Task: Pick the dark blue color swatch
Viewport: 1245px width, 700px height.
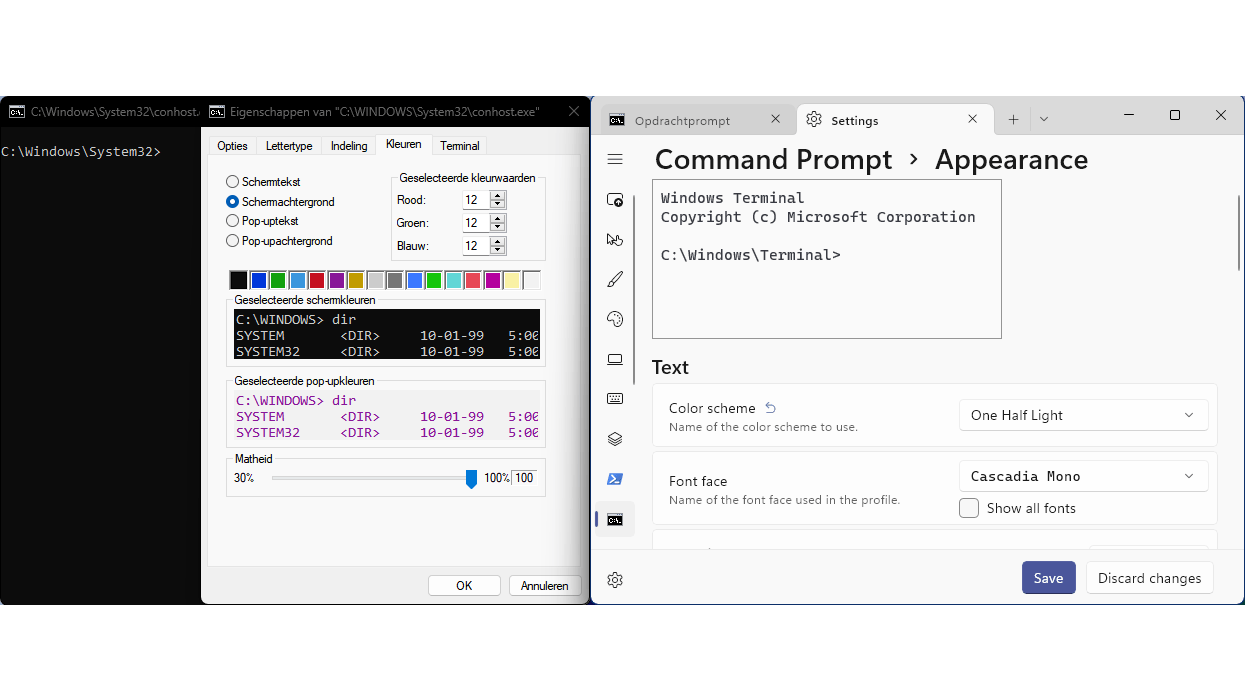Action: tap(258, 280)
